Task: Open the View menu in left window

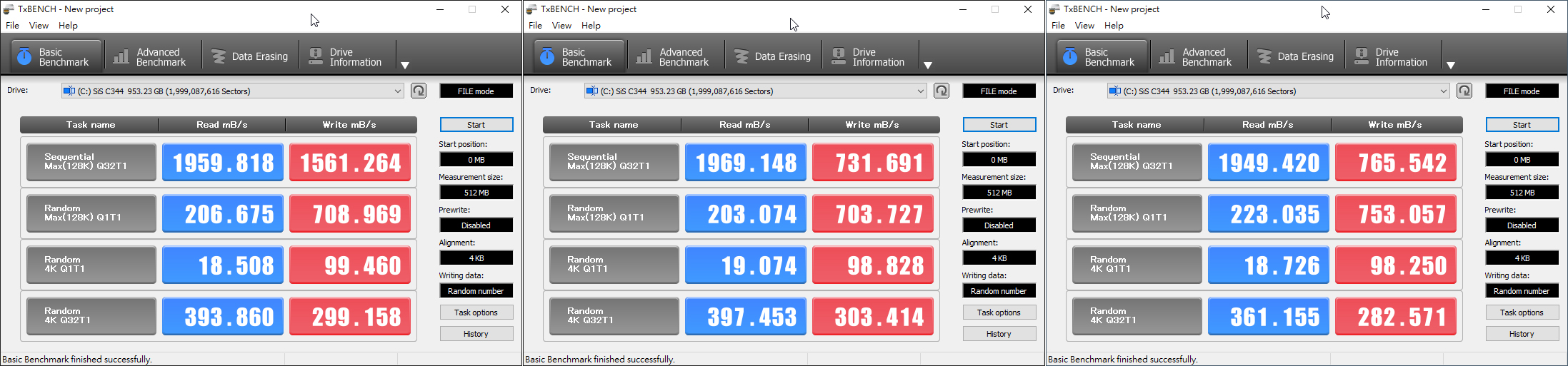Action: click(39, 26)
